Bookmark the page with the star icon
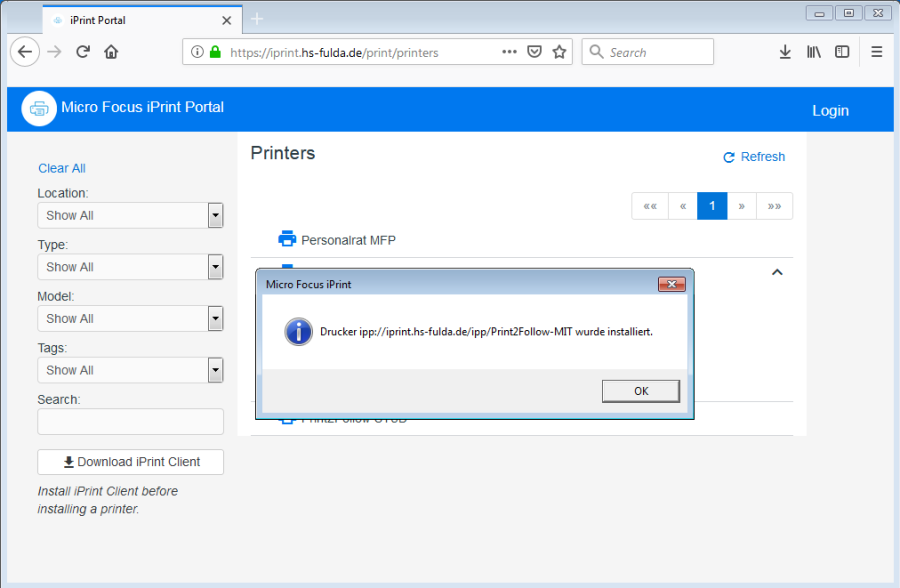The width and height of the screenshot is (900, 588). pos(559,51)
